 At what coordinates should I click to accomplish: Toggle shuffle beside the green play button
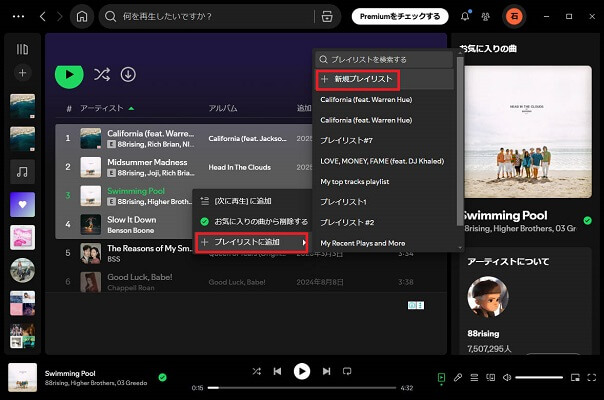click(x=102, y=74)
